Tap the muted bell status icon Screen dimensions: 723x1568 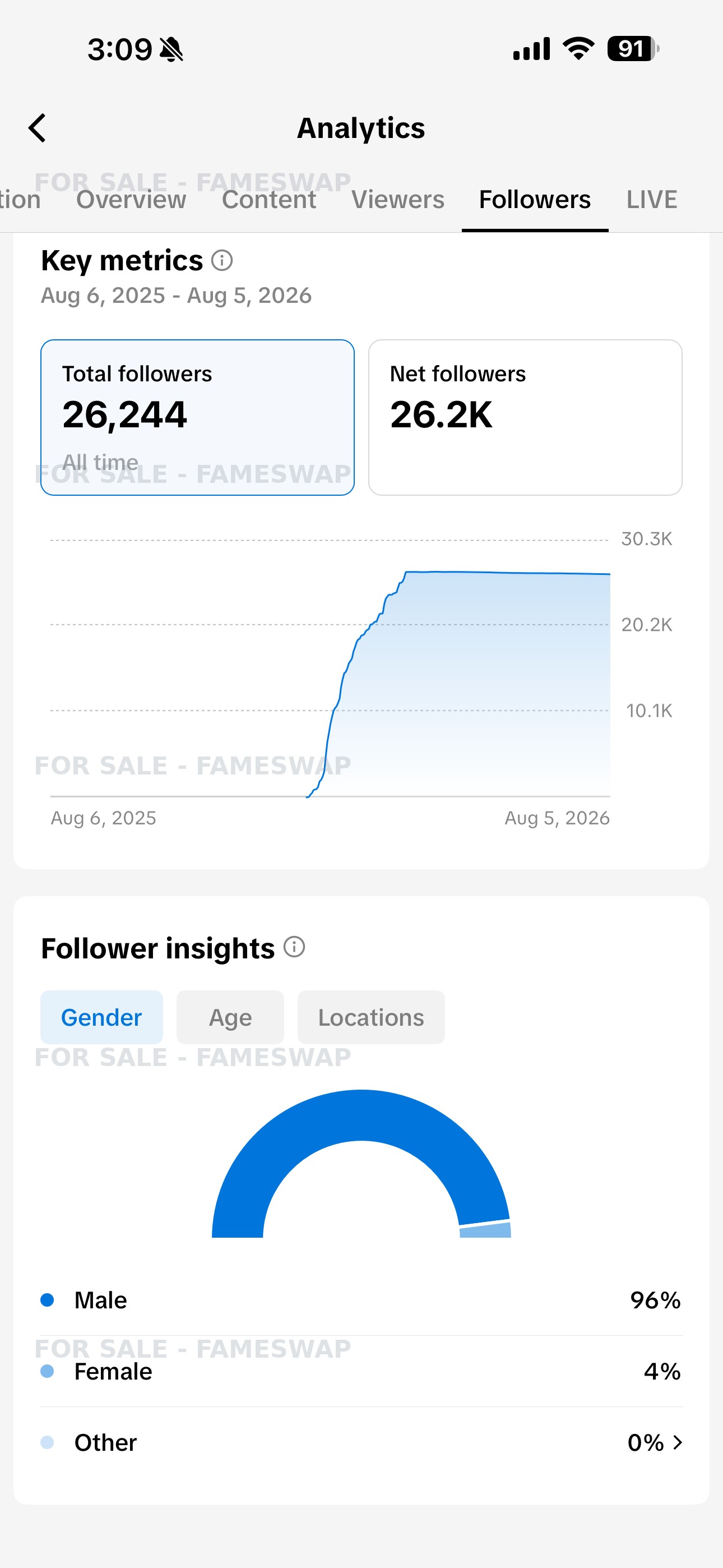[171, 49]
